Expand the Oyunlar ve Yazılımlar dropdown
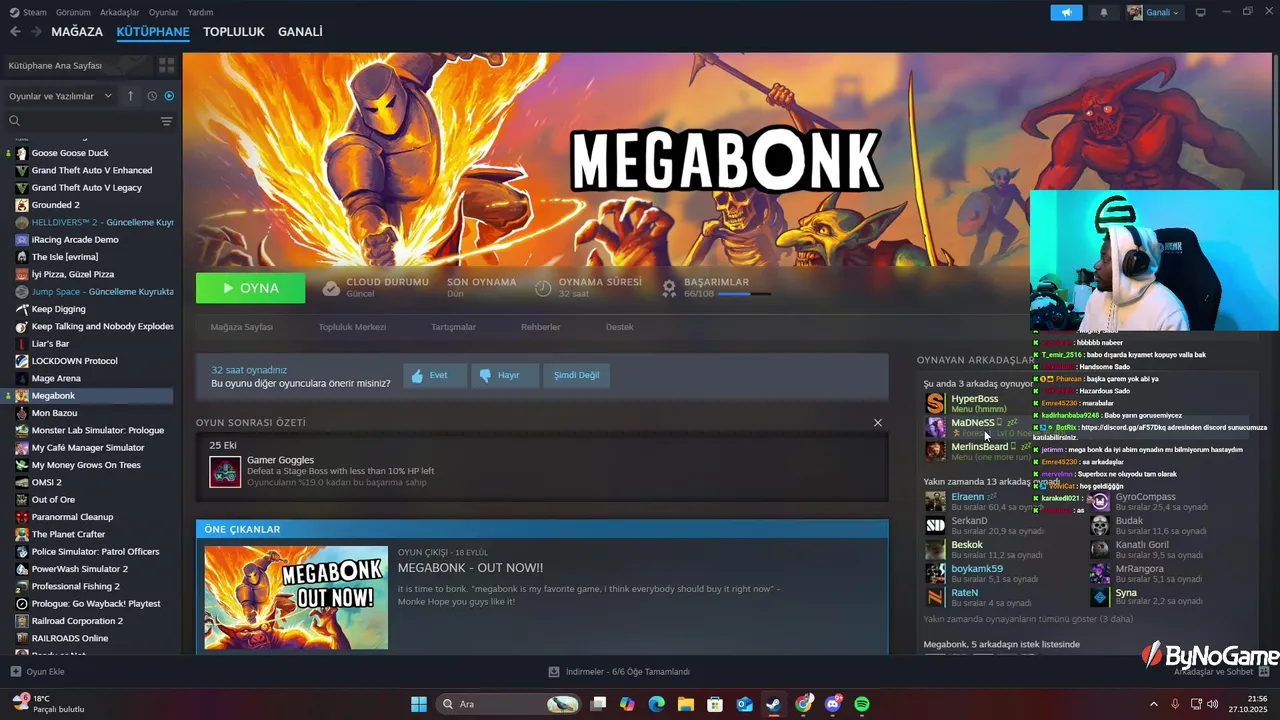1280x720 pixels. click(60, 96)
